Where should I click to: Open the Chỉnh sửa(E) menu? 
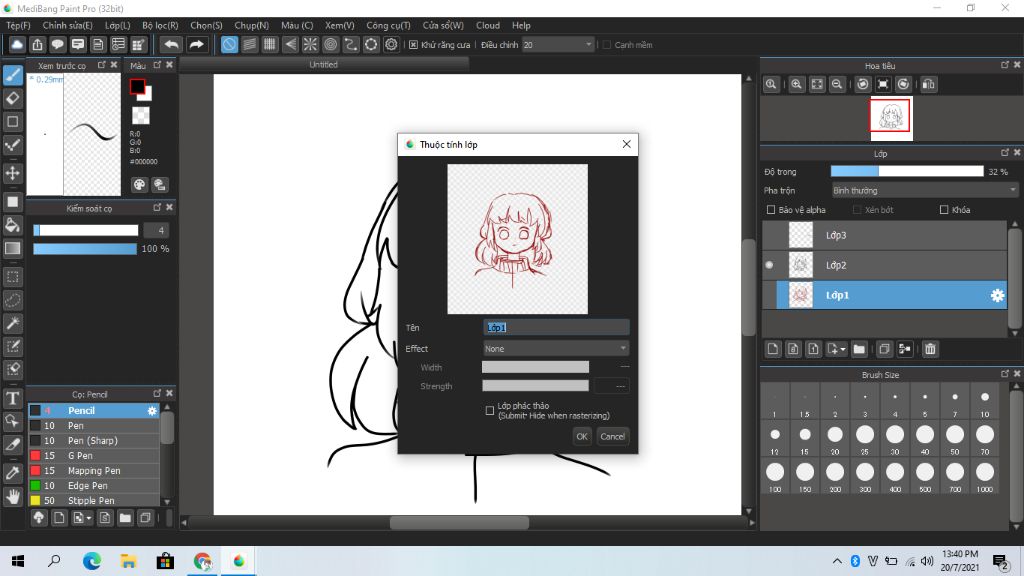coord(67,25)
